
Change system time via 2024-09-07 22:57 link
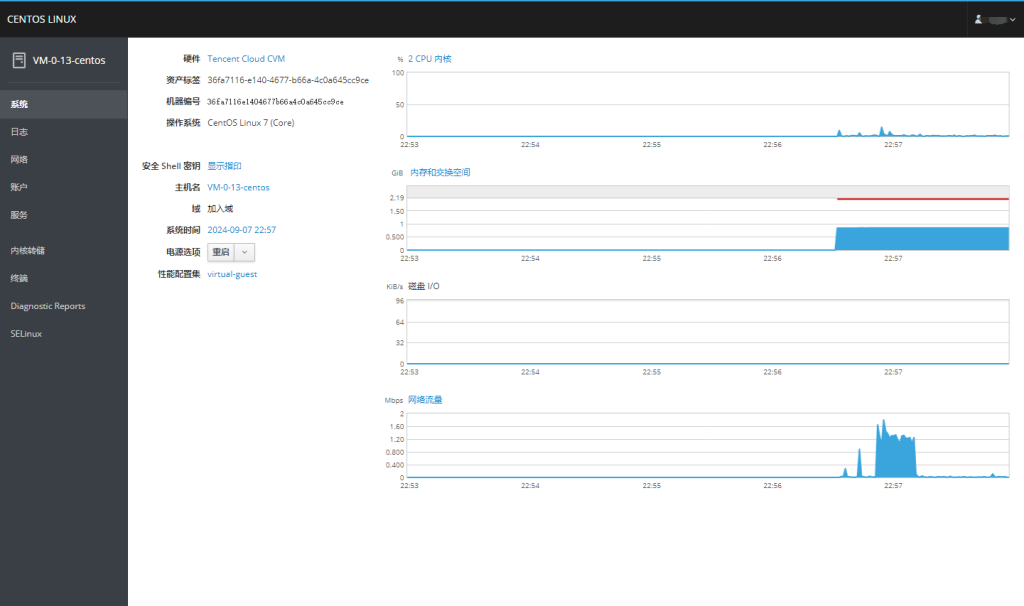(241, 230)
